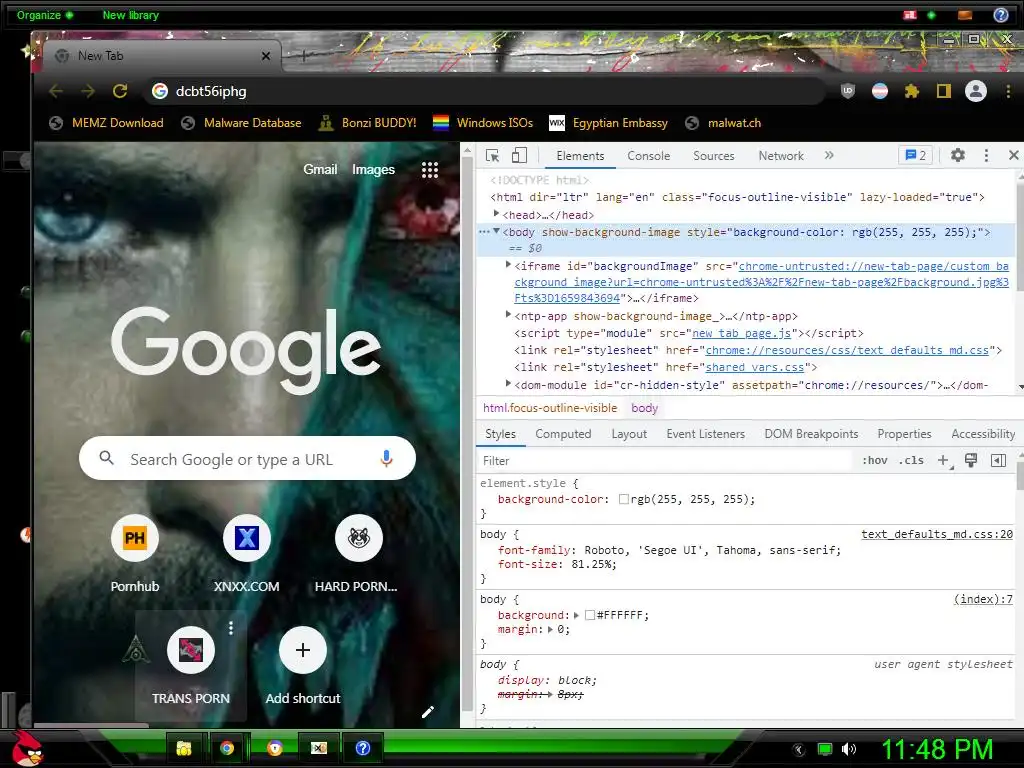Toggle the device toolbar icon
Image resolution: width=1024 pixels, height=768 pixels.
519,155
